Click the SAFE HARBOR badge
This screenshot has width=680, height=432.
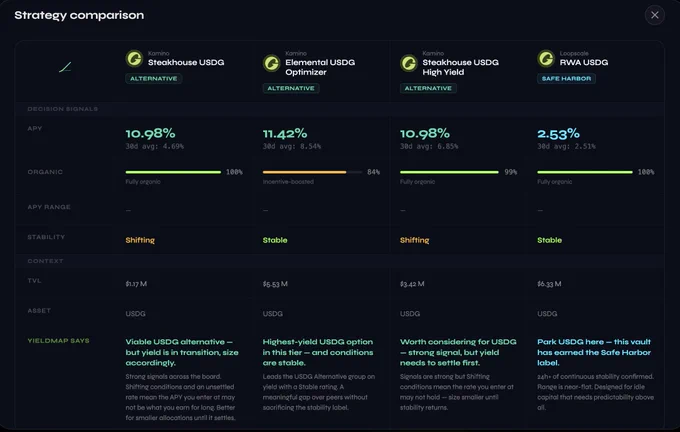pyautogui.click(x=566, y=79)
